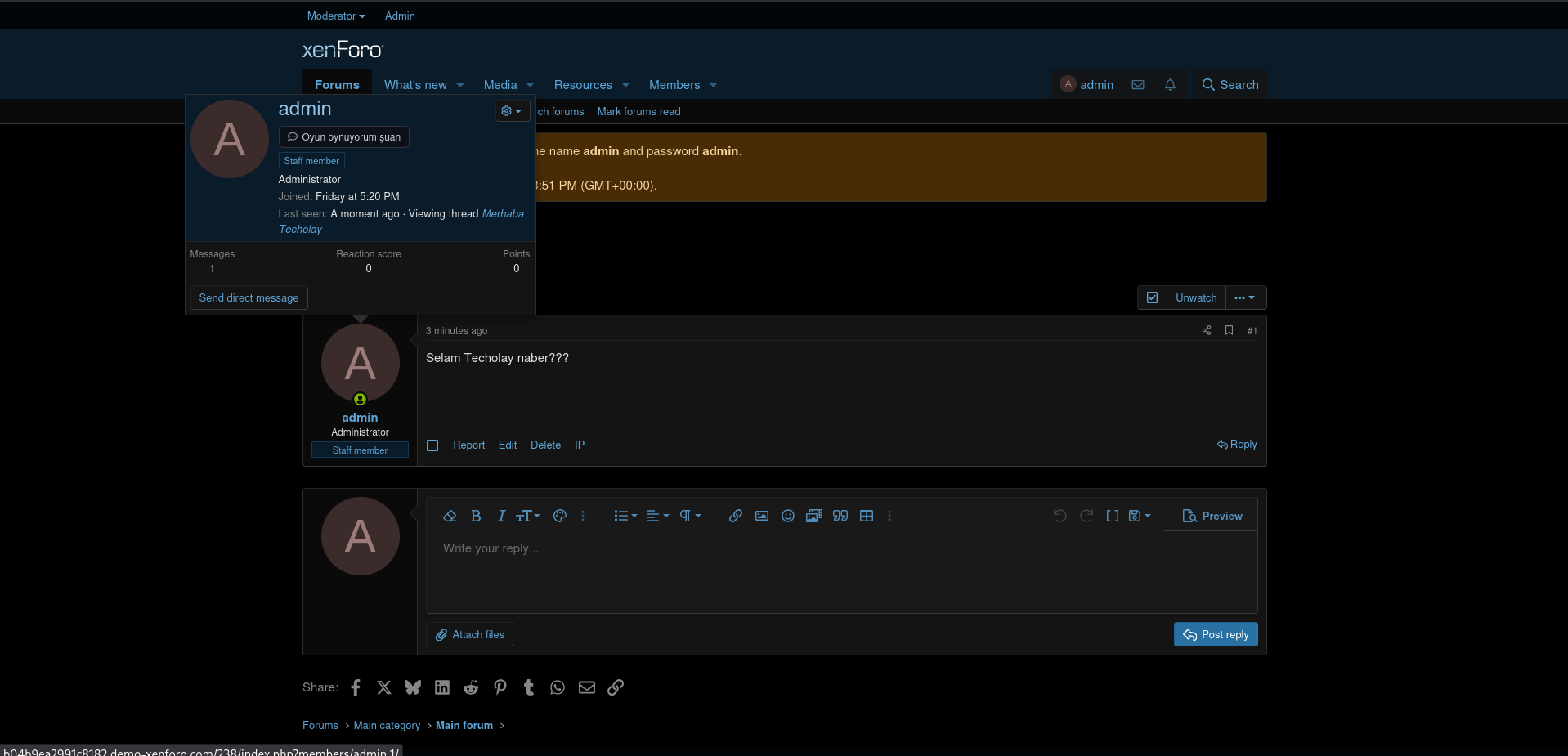This screenshot has height=756, width=1568.
Task: Share thread via email icon
Action: pyautogui.click(x=587, y=687)
